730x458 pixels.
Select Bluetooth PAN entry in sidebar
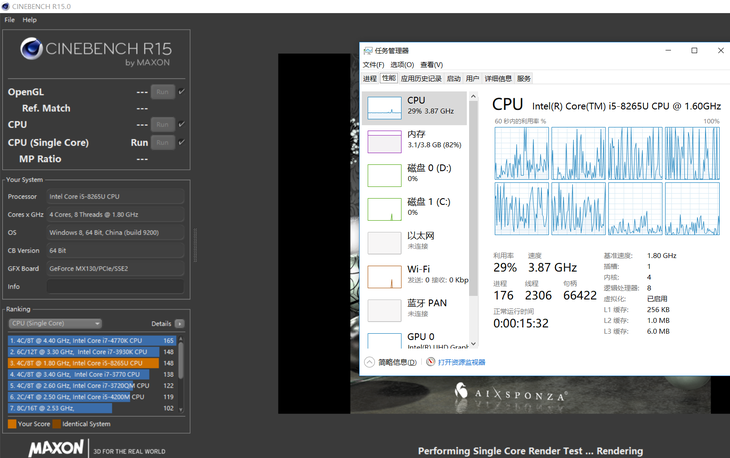414,310
